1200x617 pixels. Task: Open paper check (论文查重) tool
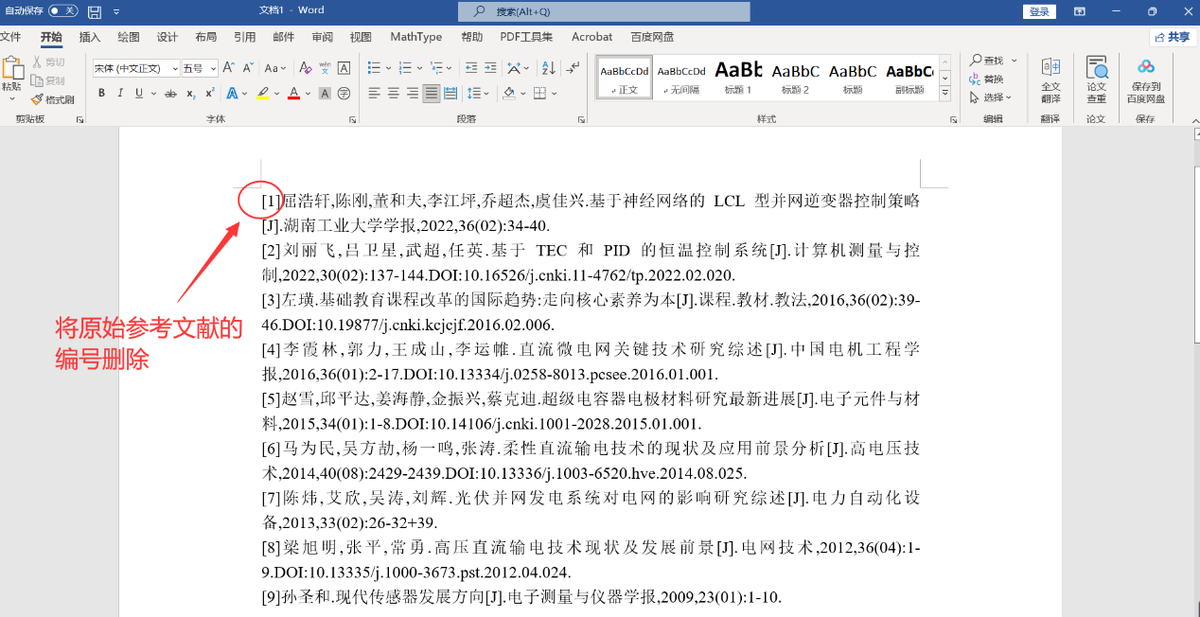click(x=1096, y=79)
